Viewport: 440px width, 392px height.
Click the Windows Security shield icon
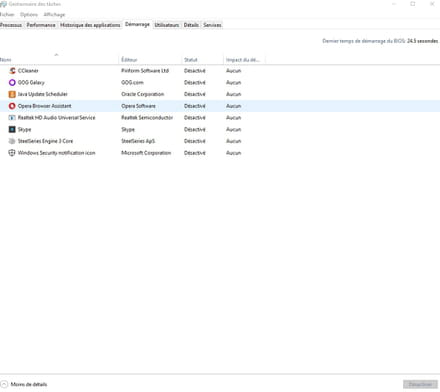[12, 153]
